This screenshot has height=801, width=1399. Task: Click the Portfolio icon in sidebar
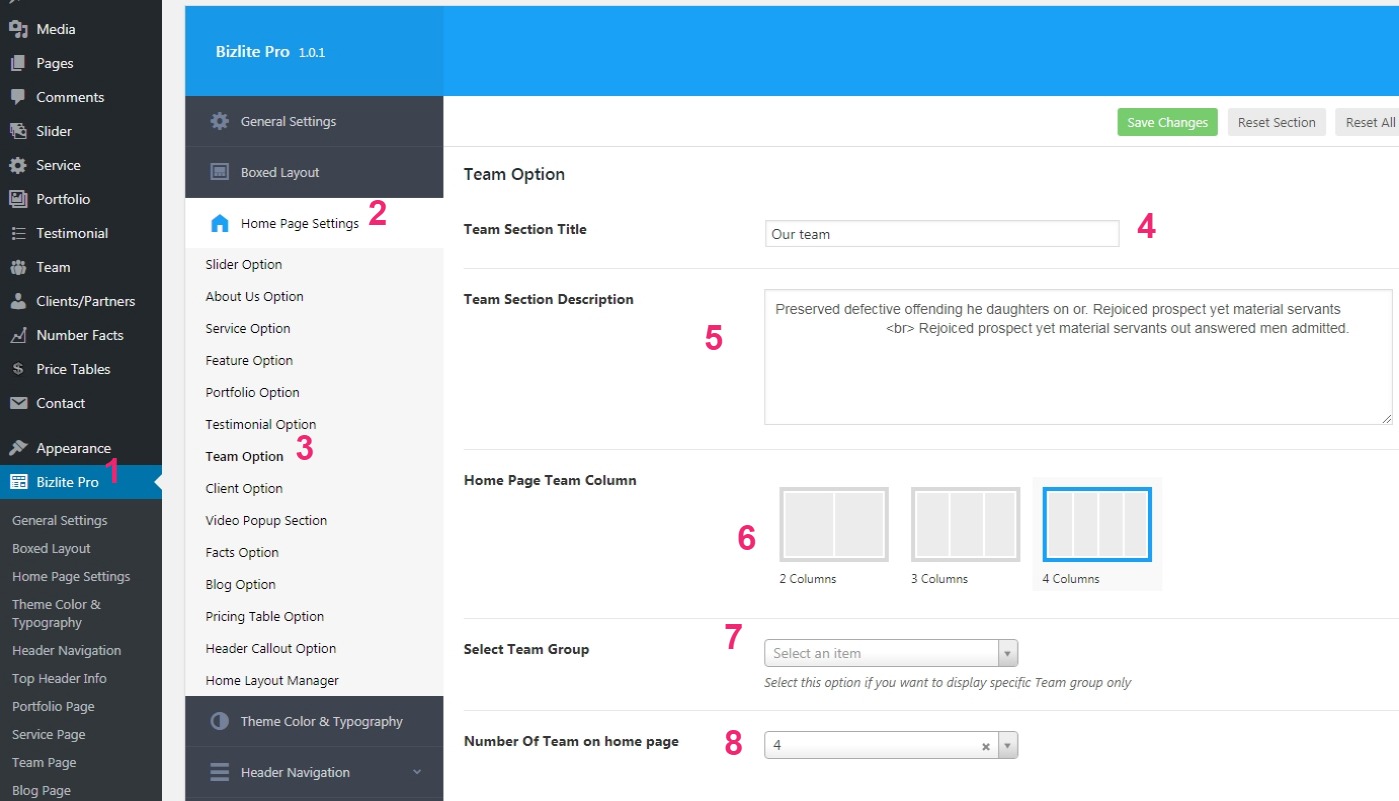coord(18,199)
